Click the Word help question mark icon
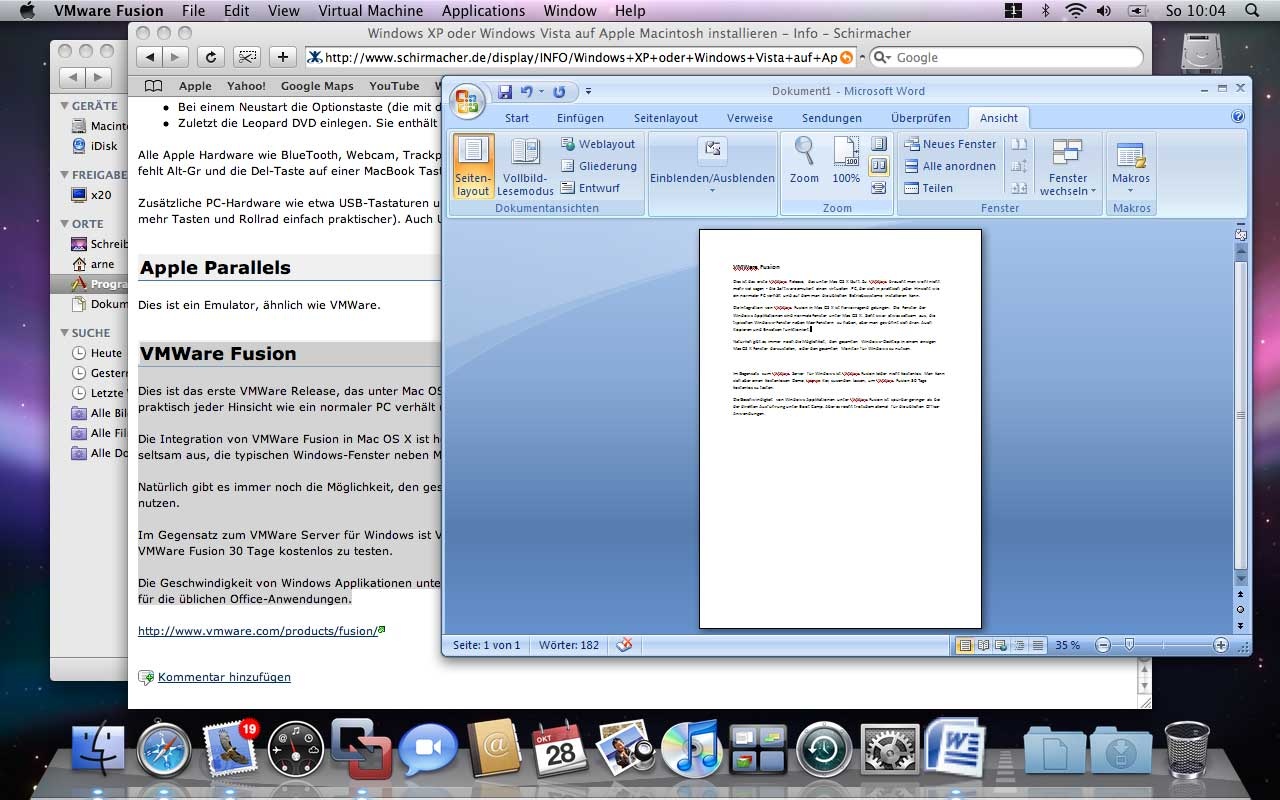Image resolution: width=1280 pixels, height=800 pixels. 1238,117
